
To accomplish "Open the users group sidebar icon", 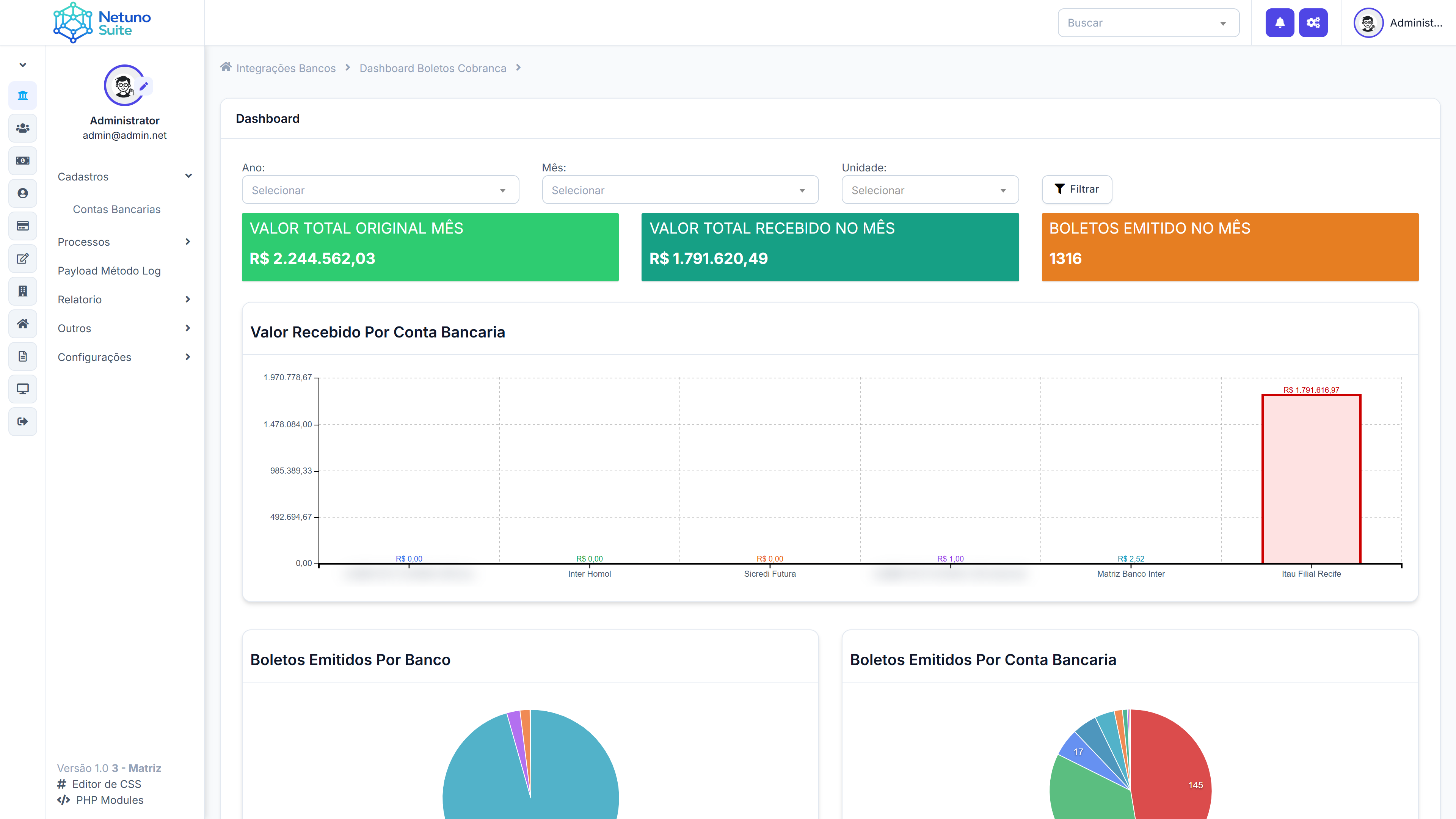I will 23,128.
